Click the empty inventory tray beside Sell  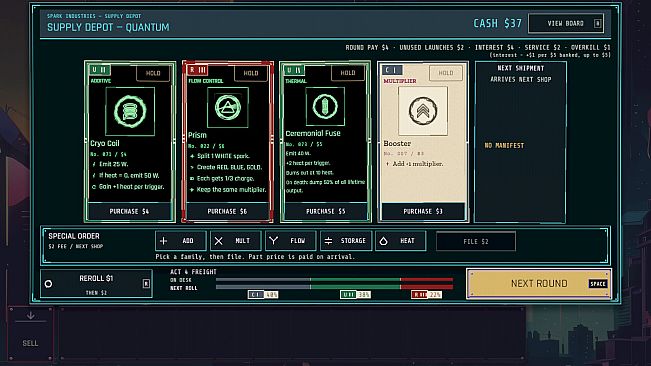pyautogui.click(x=292, y=333)
